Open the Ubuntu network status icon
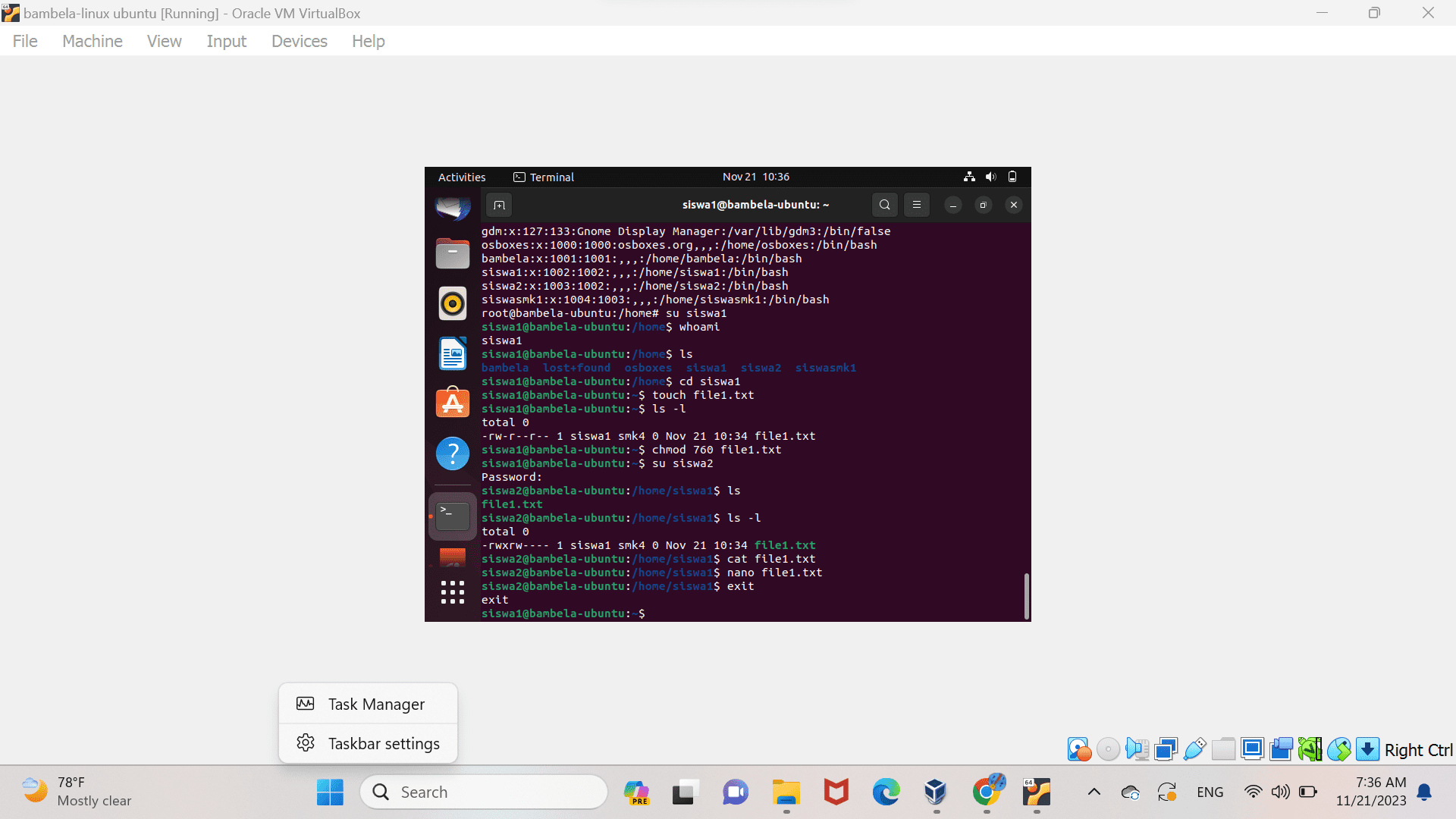 (969, 177)
